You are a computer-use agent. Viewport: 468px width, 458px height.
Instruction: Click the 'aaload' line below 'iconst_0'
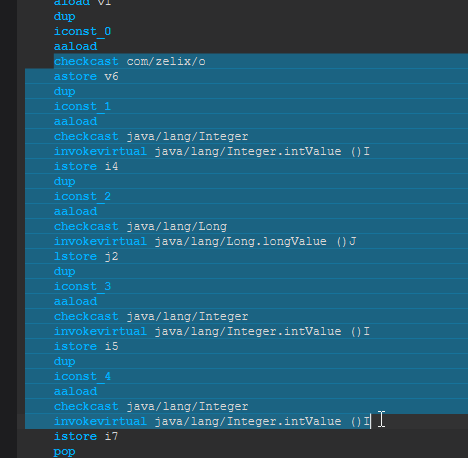(75, 46)
